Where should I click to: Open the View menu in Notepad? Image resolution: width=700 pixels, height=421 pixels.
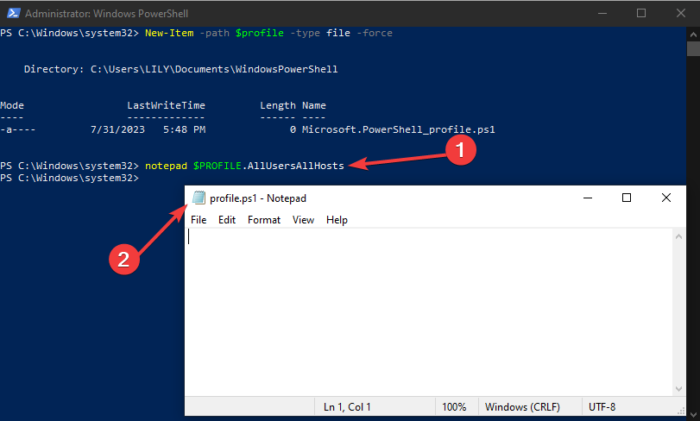[303, 220]
